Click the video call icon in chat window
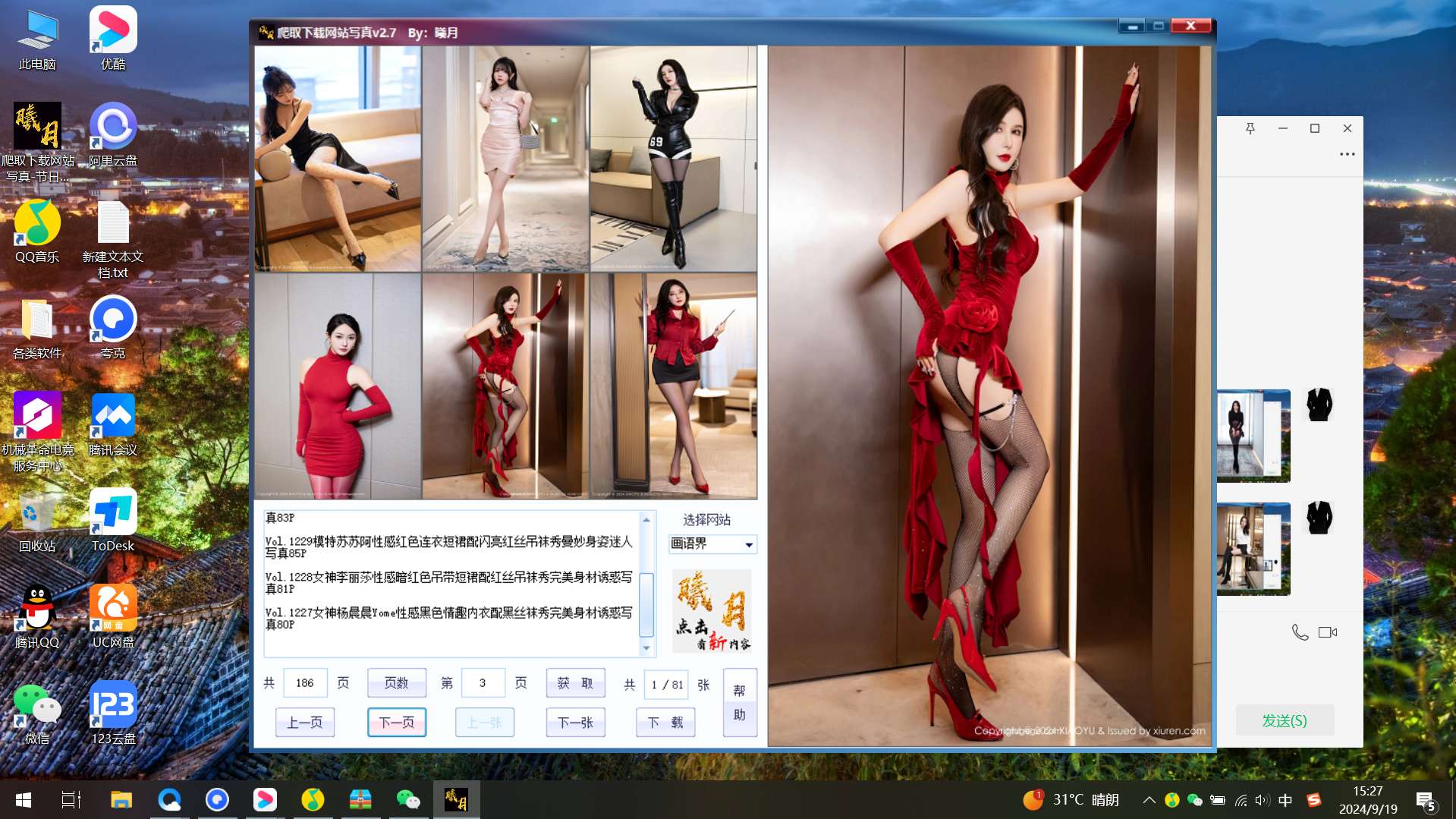1456x819 pixels. click(1328, 632)
